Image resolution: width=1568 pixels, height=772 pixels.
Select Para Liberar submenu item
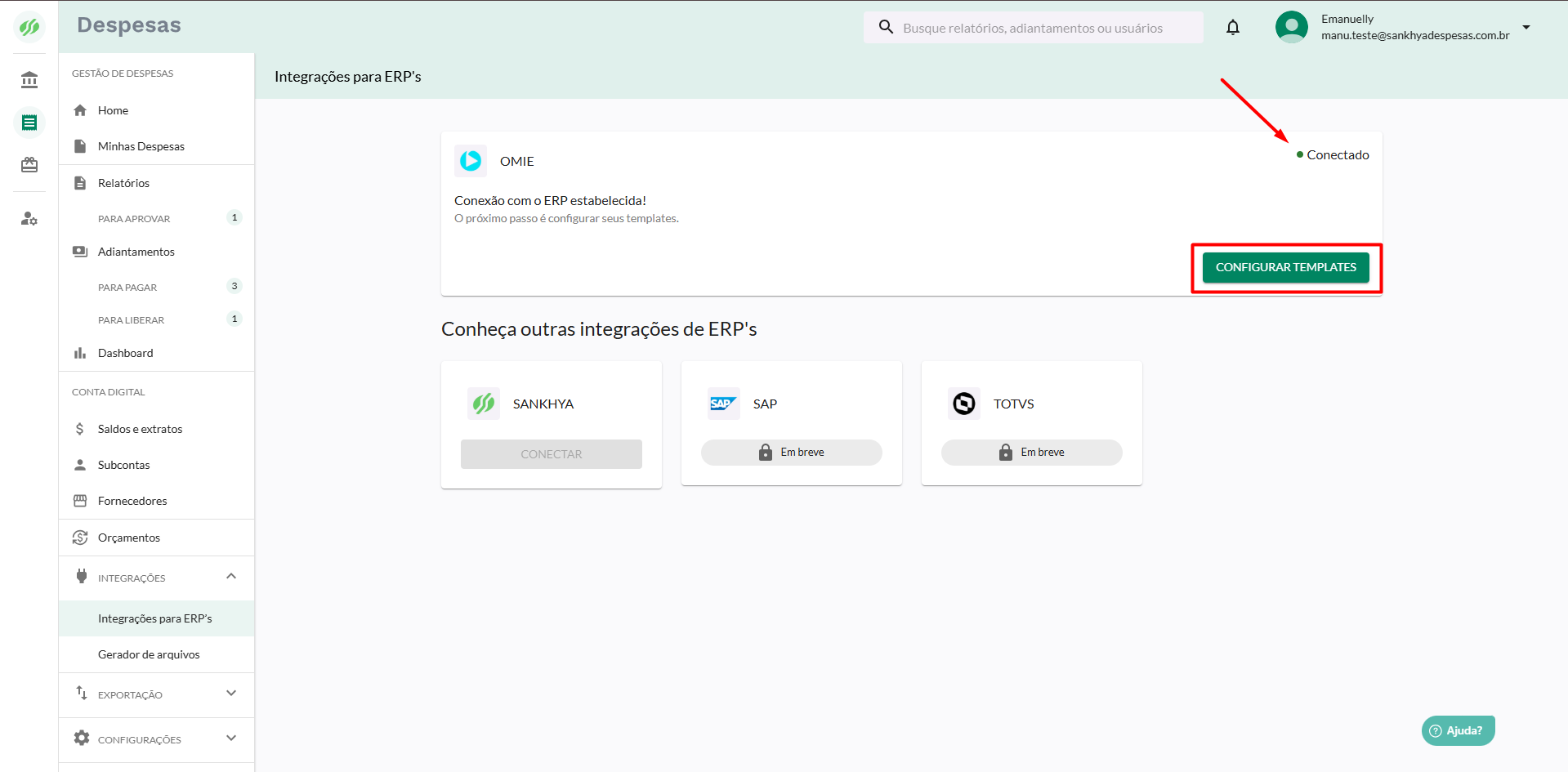click(156, 319)
